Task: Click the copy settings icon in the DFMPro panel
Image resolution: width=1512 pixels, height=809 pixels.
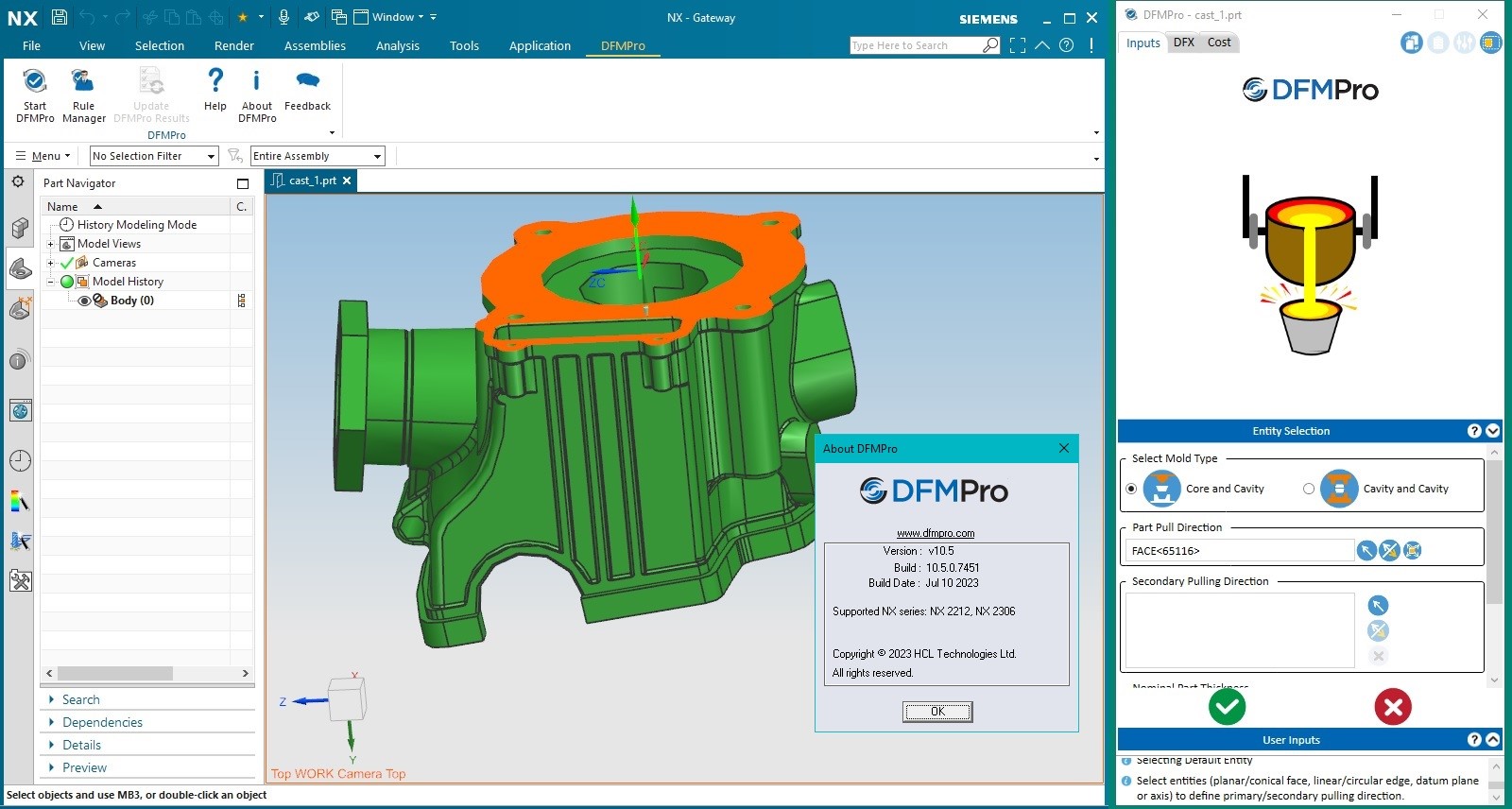Action: pyautogui.click(x=1412, y=43)
